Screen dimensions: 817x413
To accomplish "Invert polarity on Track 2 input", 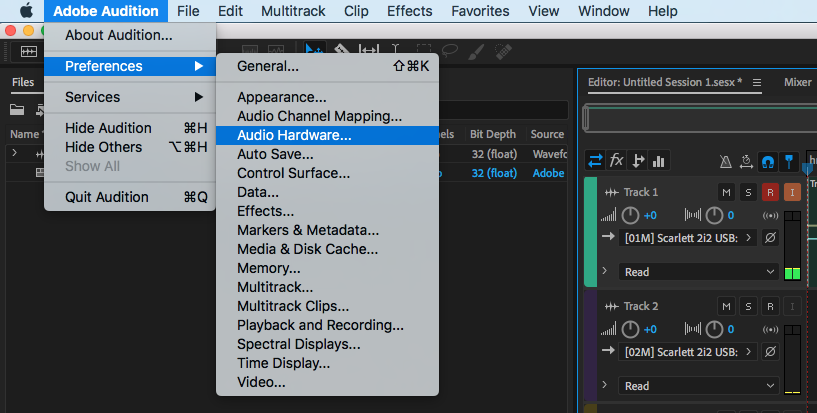I will coord(770,352).
